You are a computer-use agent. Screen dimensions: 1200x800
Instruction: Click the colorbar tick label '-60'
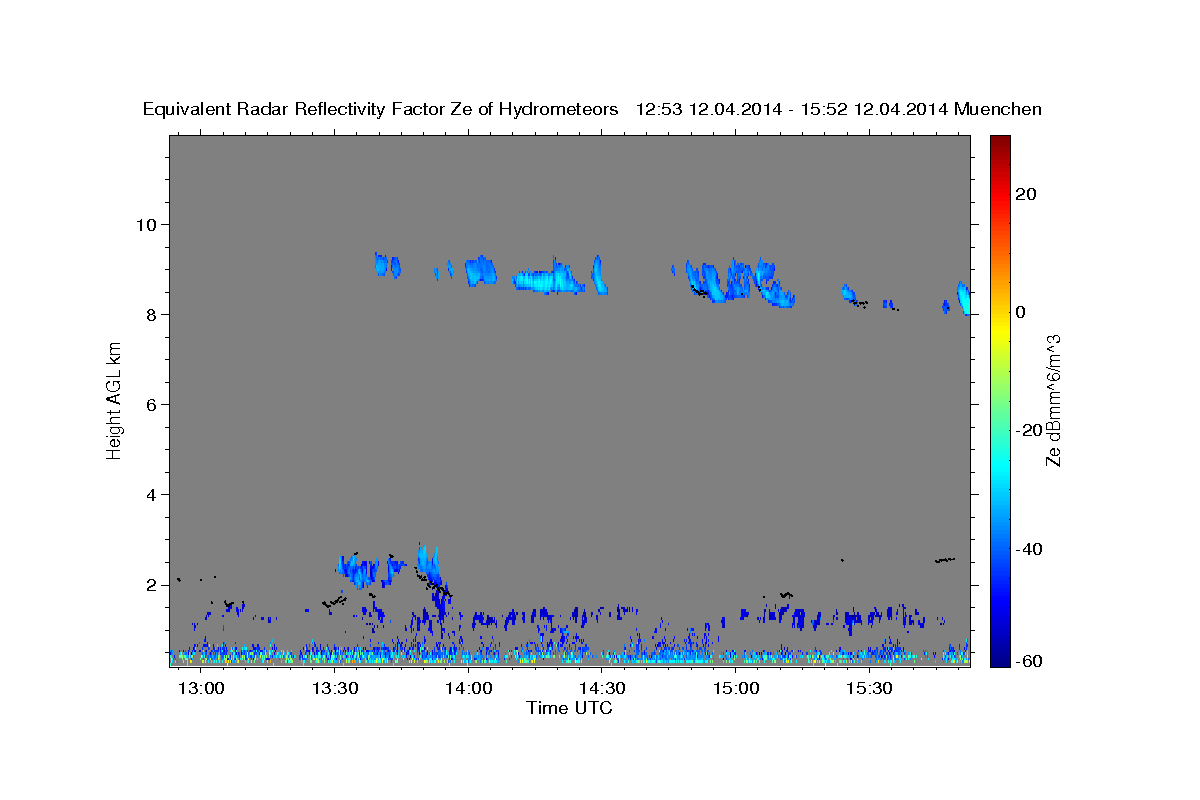tap(1028, 661)
